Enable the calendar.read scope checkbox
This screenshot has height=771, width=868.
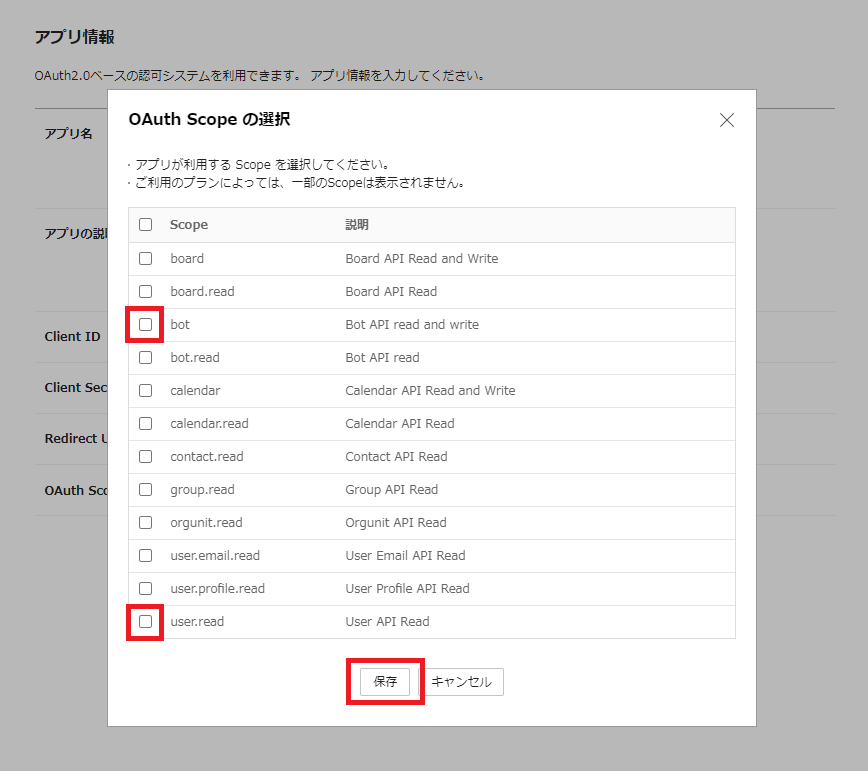(x=146, y=423)
